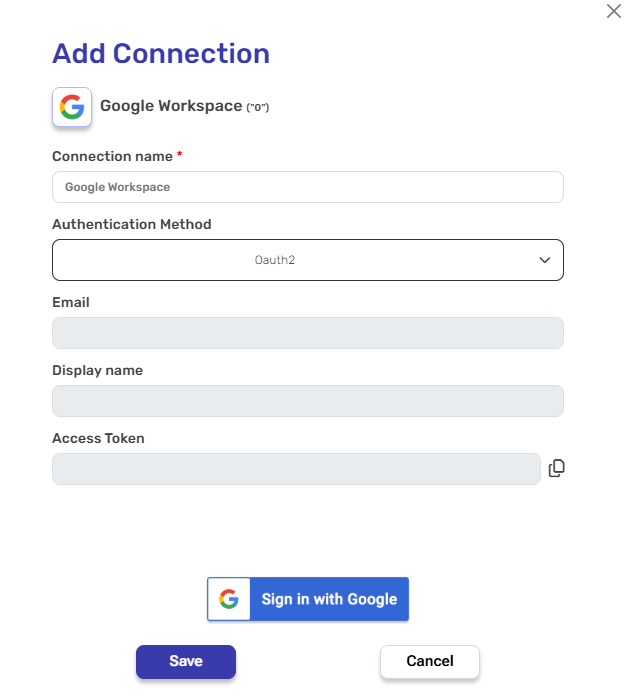This screenshot has width=627, height=698.
Task: Click the Google Workspace title text
Action: pyautogui.click(x=171, y=106)
